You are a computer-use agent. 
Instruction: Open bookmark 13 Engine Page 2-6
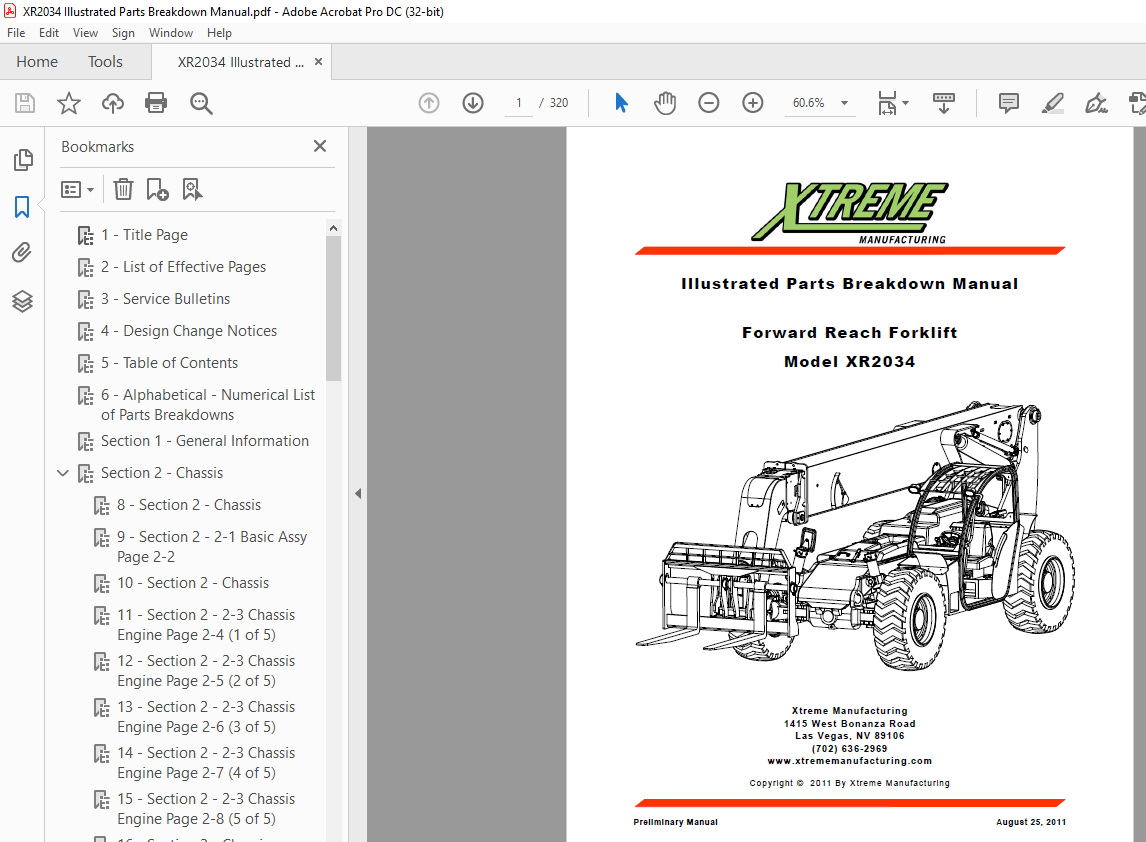206,717
